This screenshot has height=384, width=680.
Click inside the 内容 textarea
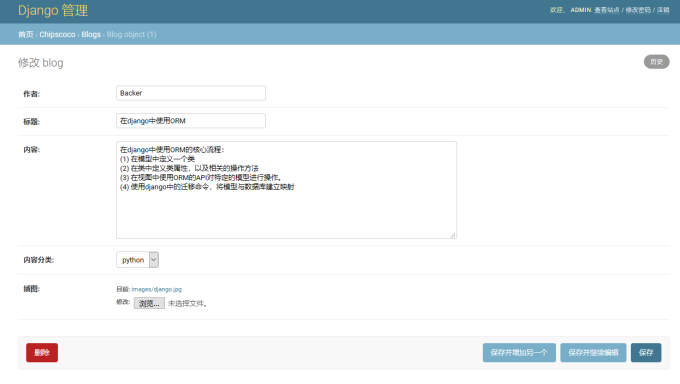(286, 190)
